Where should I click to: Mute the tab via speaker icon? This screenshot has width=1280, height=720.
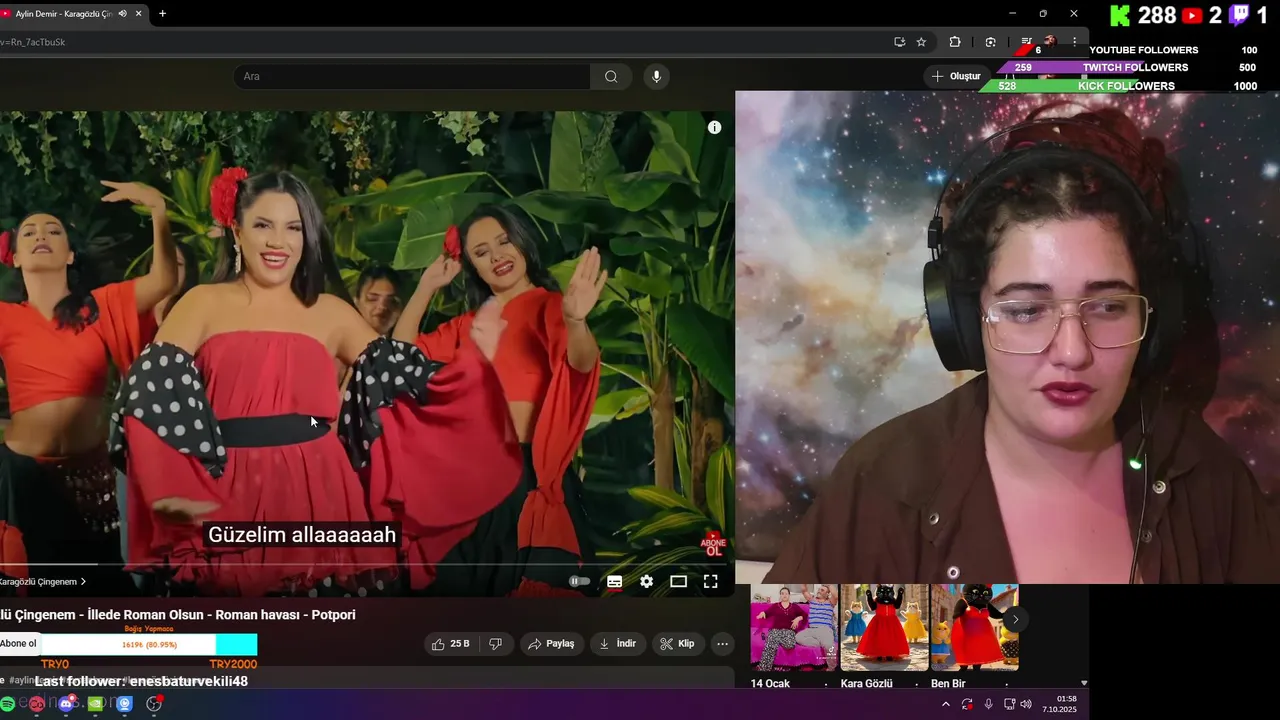[x=122, y=14]
